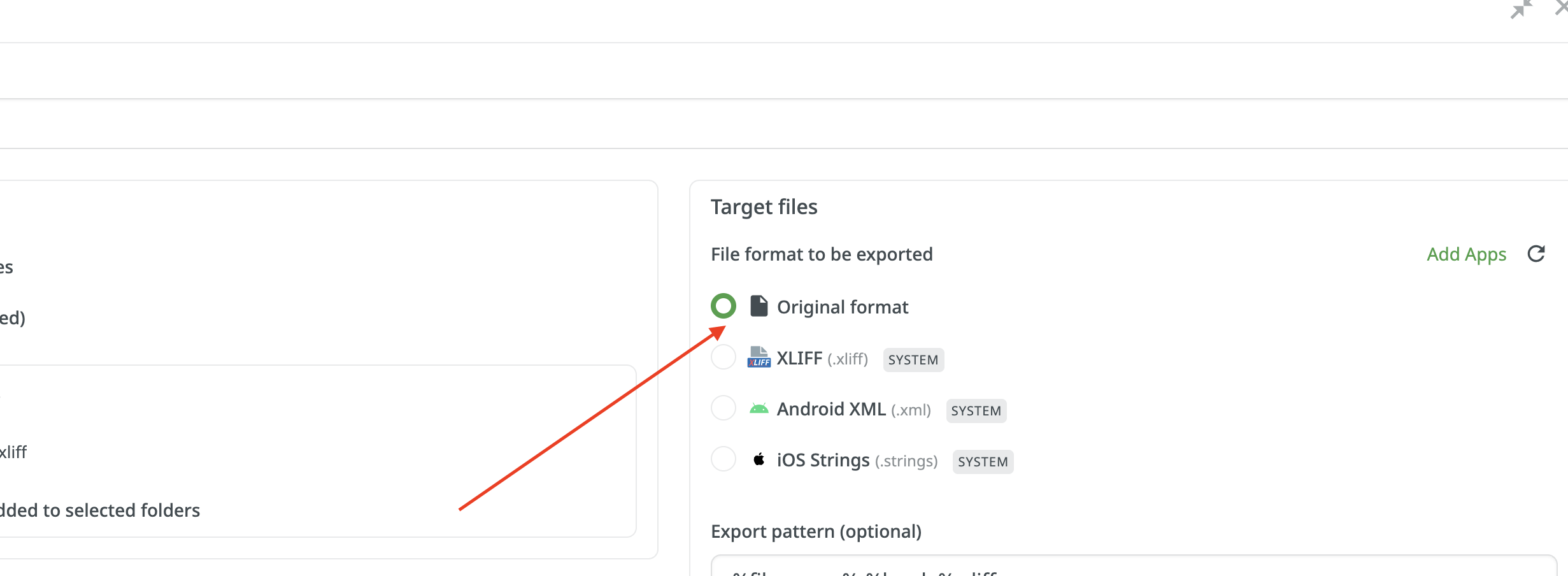1568x576 pixels.
Task: Click the XLIFF (.xliff) label
Action: click(x=822, y=359)
